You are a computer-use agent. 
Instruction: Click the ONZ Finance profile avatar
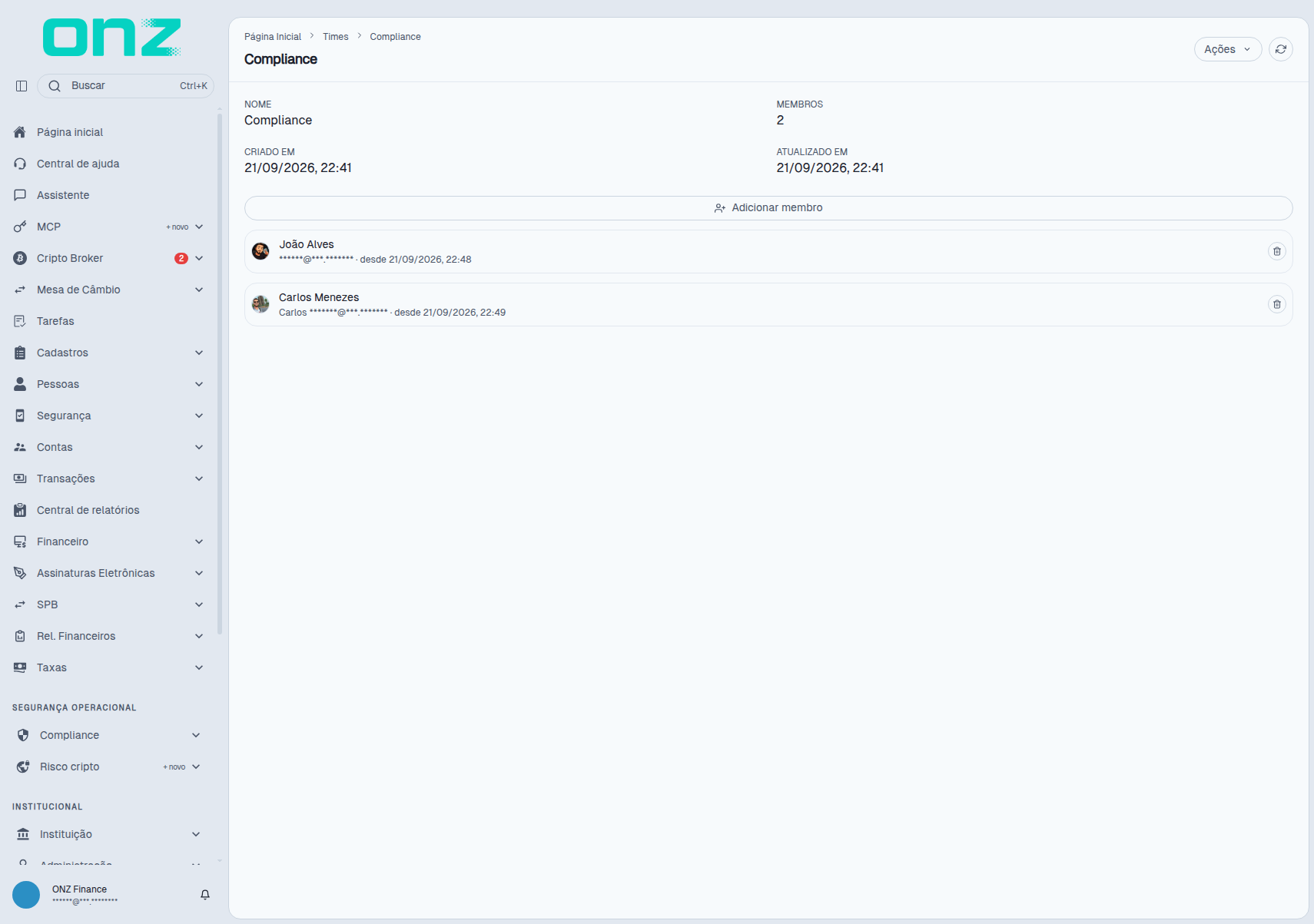click(26, 895)
